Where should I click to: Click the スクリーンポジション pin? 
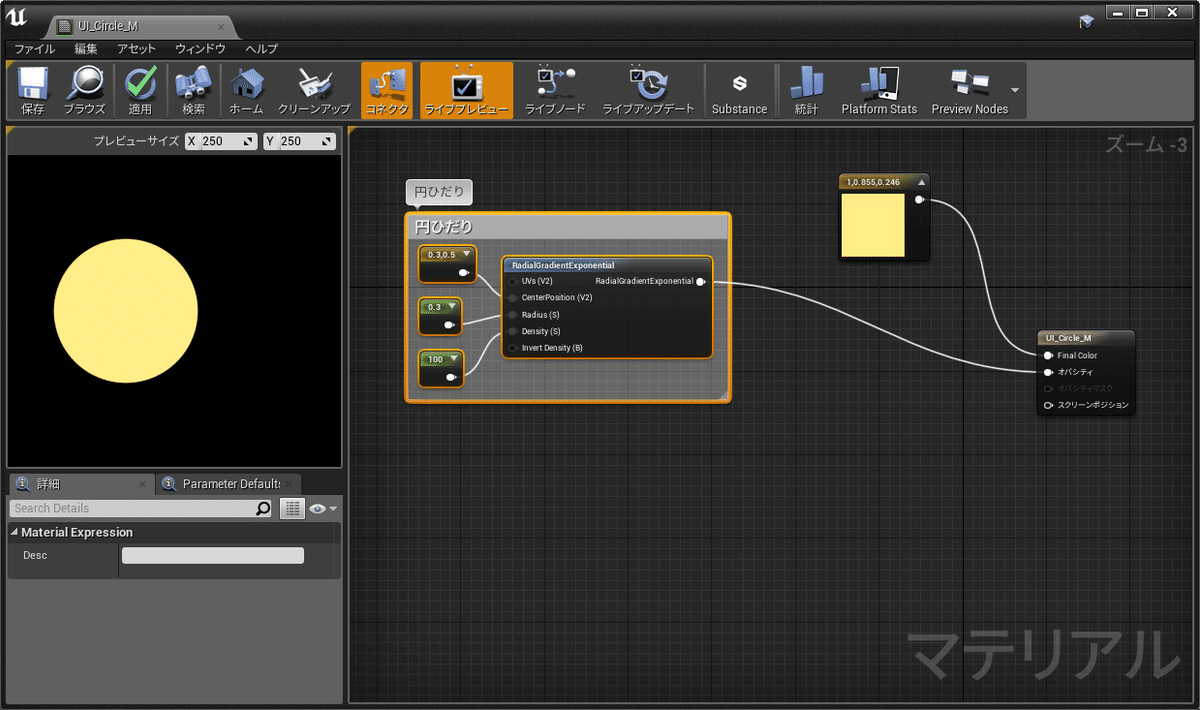1048,405
